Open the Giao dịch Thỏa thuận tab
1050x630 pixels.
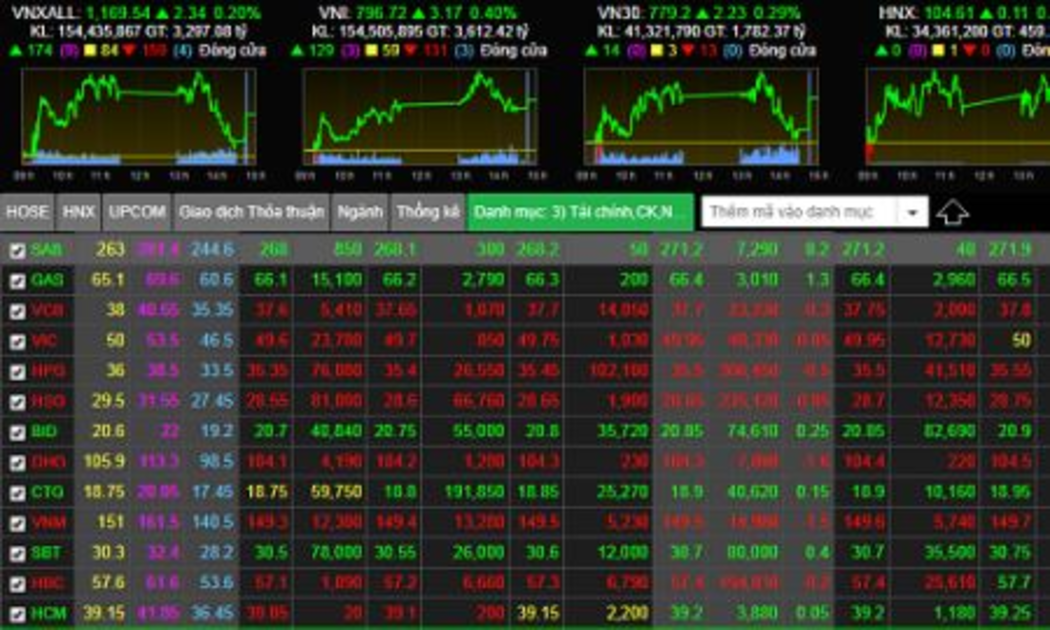coord(251,212)
